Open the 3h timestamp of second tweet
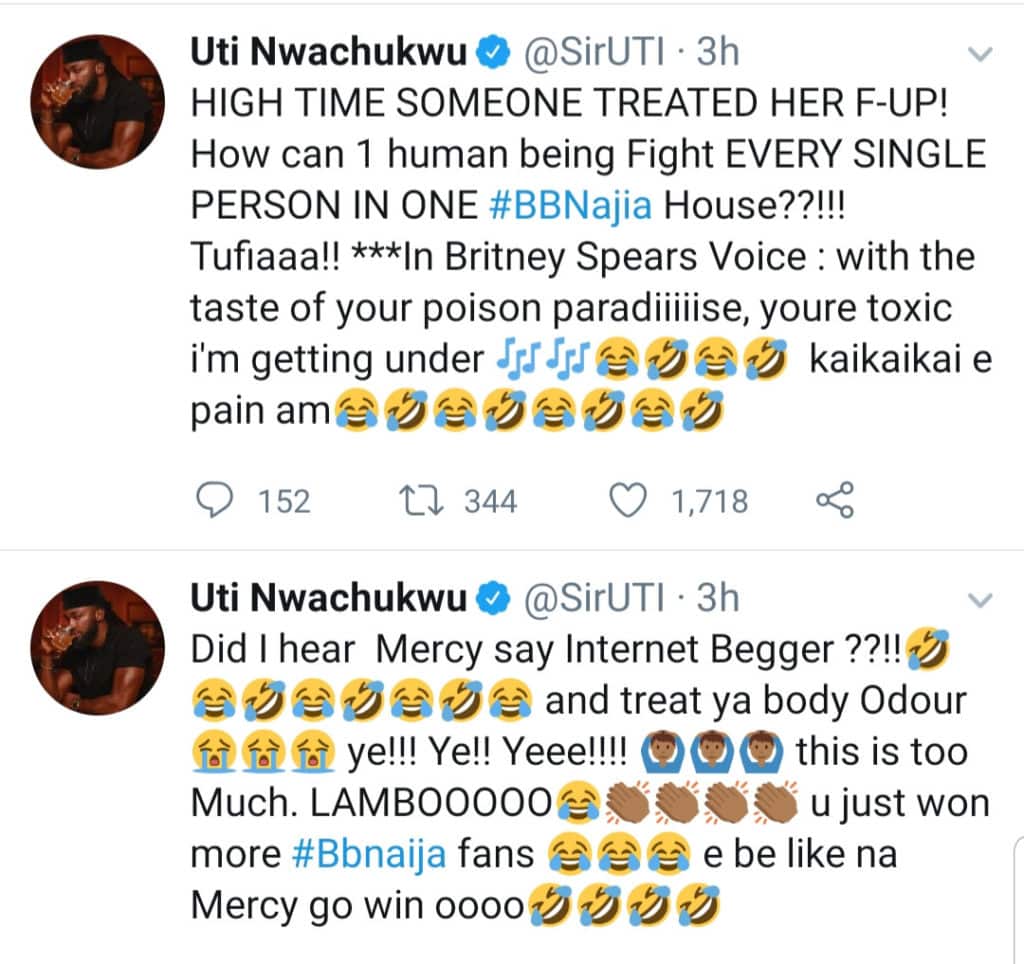The width and height of the screenshot is (1024, 964). click(718, 598)
